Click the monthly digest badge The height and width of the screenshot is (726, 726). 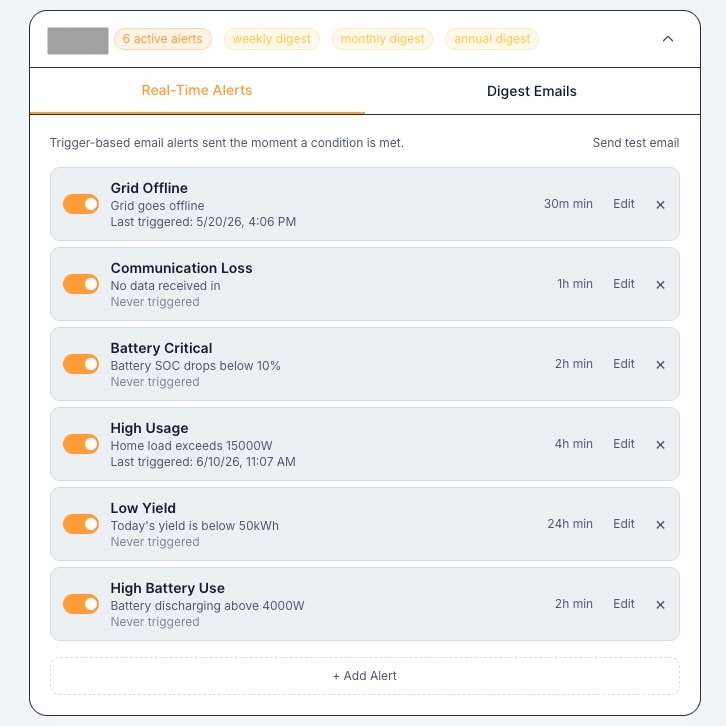382,39
